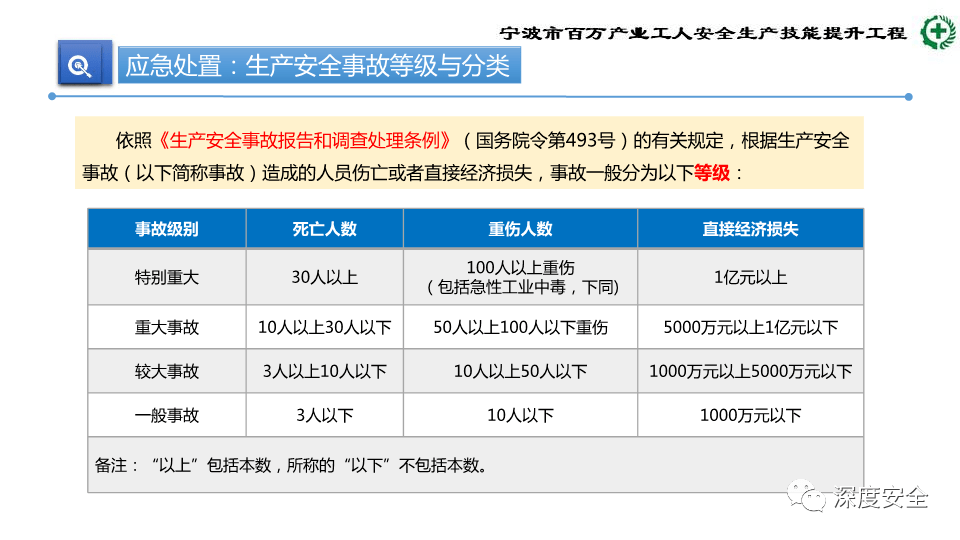Viewport: 960px width, 540px height.
Task: Select the slide title 应急处置：生产安全事故等级与分类
Action: (318, 66)
